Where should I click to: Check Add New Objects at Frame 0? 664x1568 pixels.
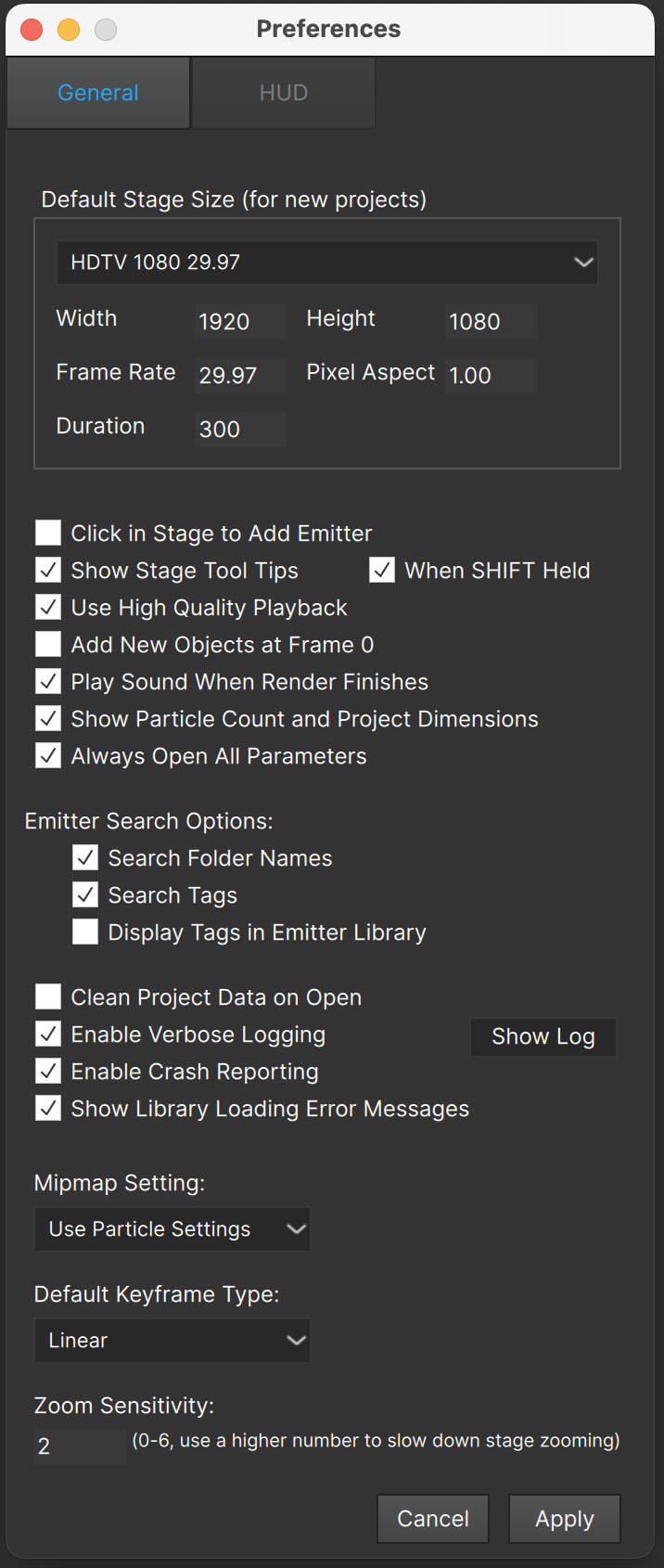[48, 644]
